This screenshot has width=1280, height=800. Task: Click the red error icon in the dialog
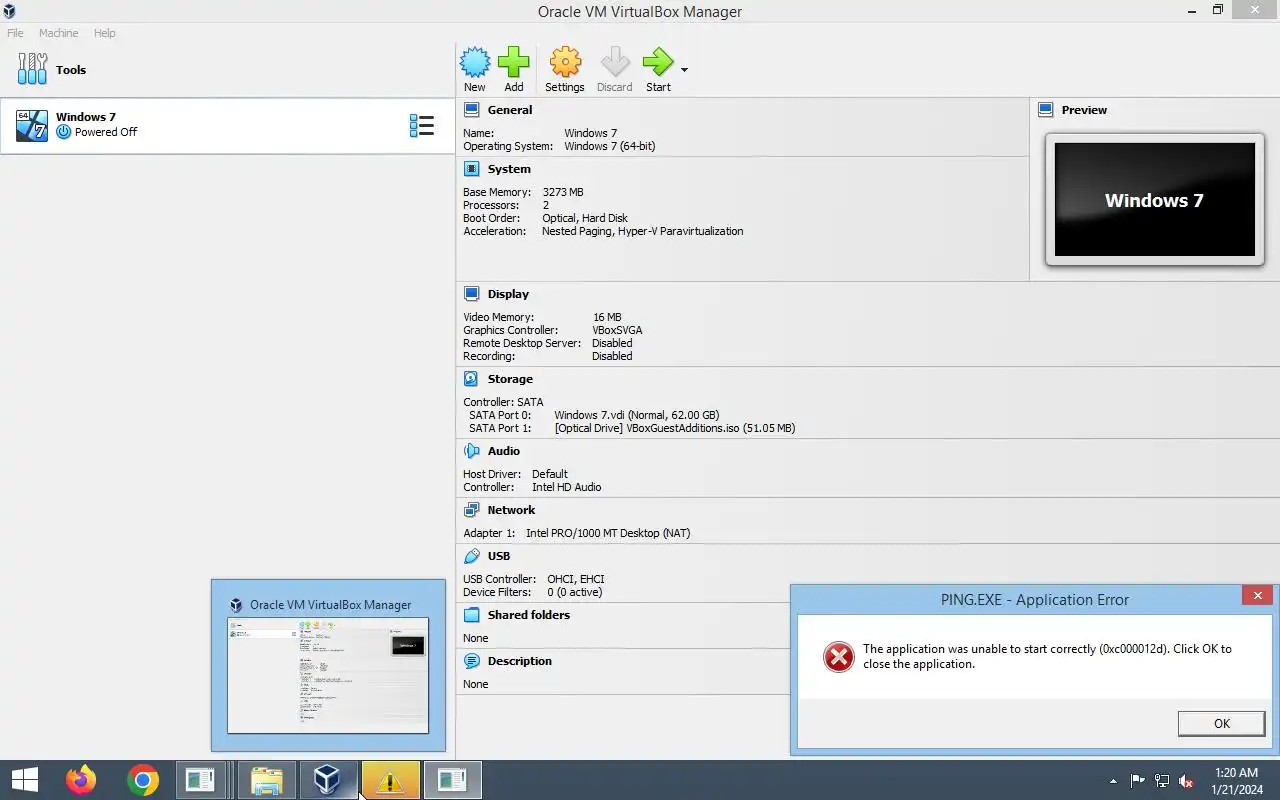(x=838, y=656)
